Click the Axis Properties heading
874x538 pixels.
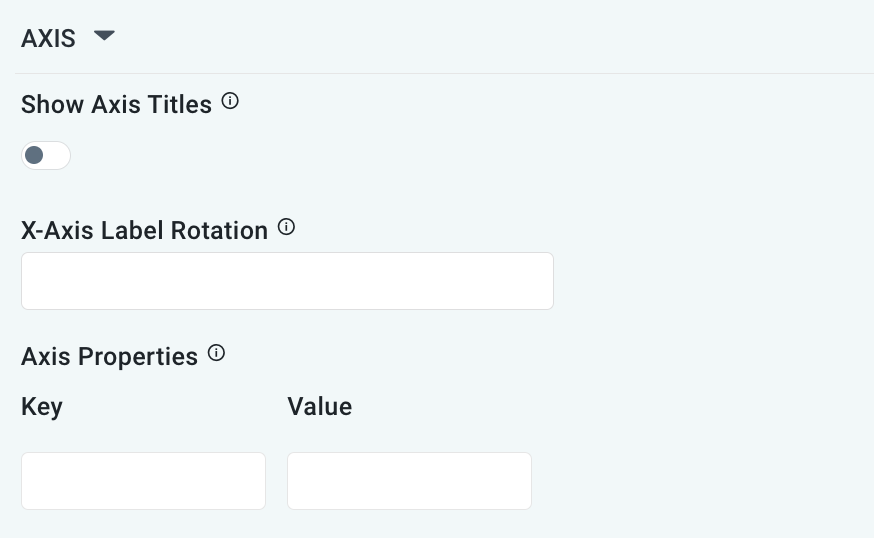(109, 356)
